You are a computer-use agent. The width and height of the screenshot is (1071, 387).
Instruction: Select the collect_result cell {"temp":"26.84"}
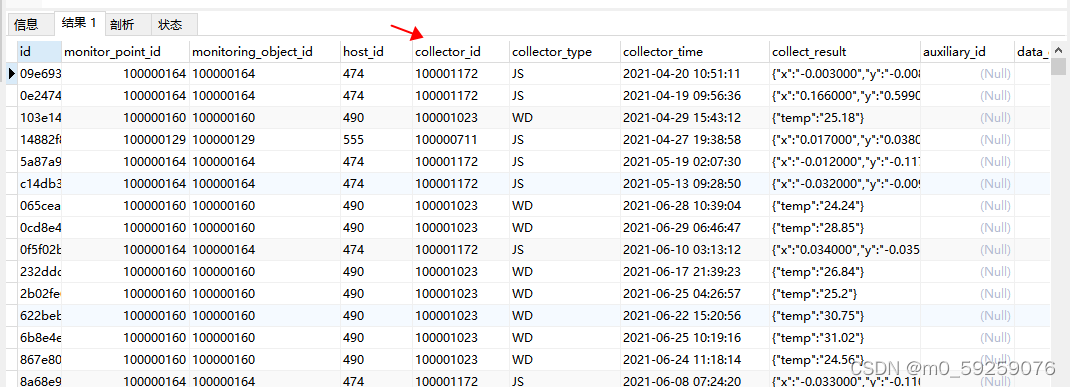tap(844, 272)
